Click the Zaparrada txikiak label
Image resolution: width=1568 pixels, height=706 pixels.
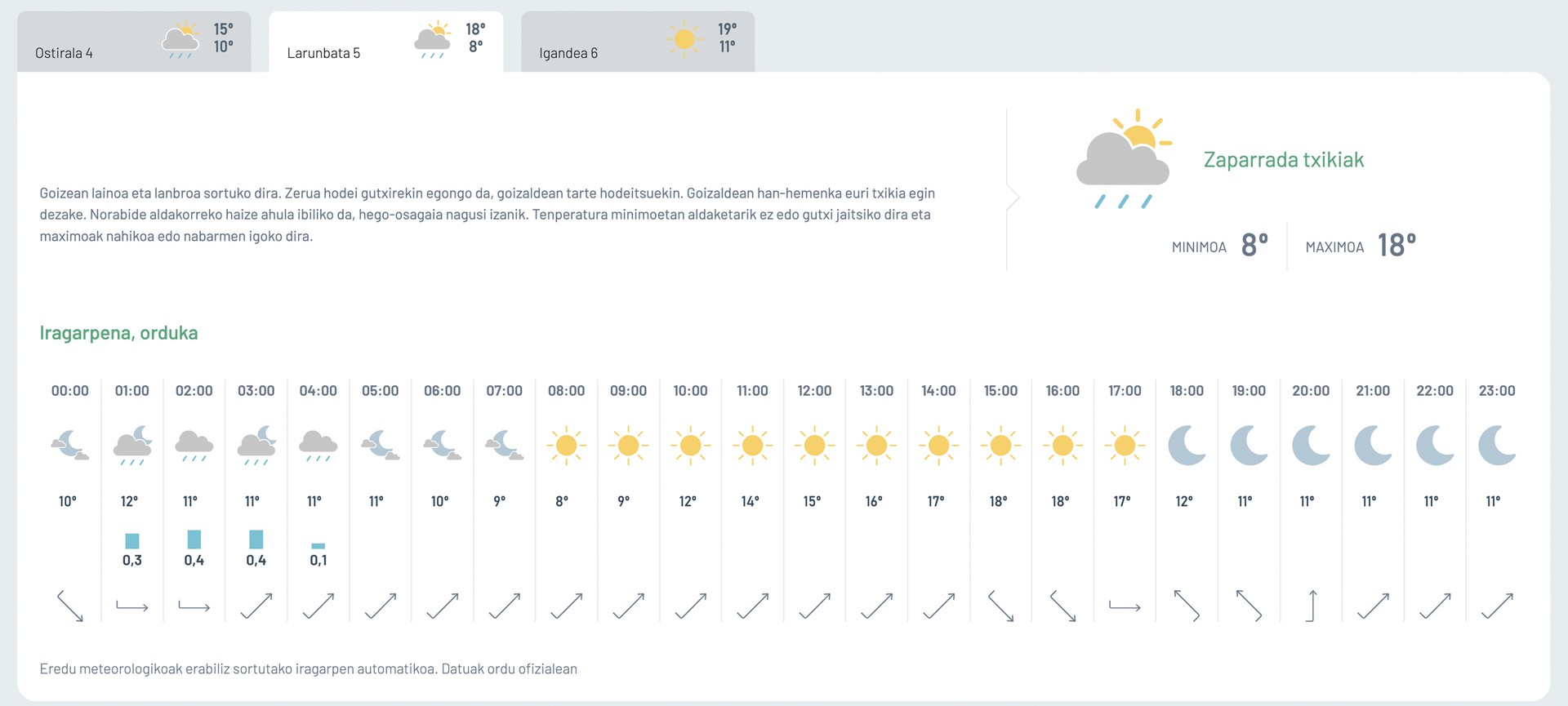point(1284,160)
